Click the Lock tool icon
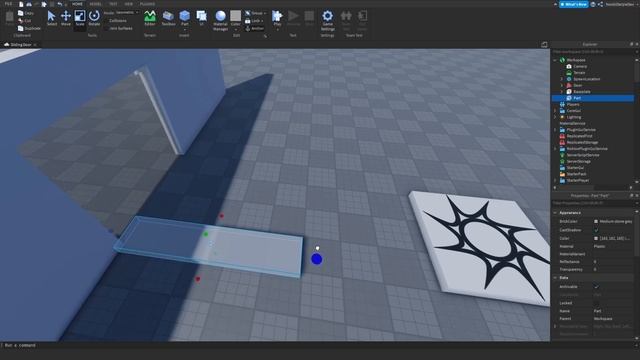 [247, 21]
